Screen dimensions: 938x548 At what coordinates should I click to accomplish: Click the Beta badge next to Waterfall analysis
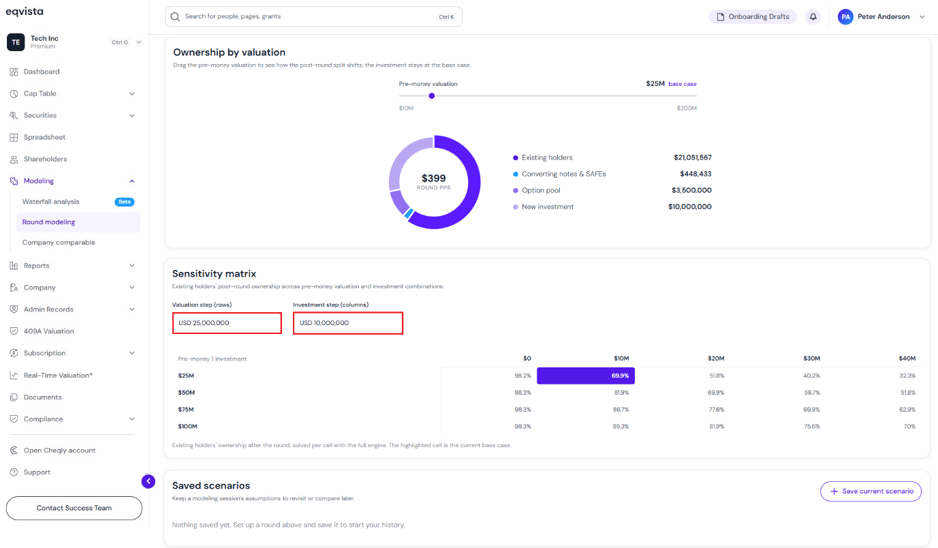click(x=124, y=202)
